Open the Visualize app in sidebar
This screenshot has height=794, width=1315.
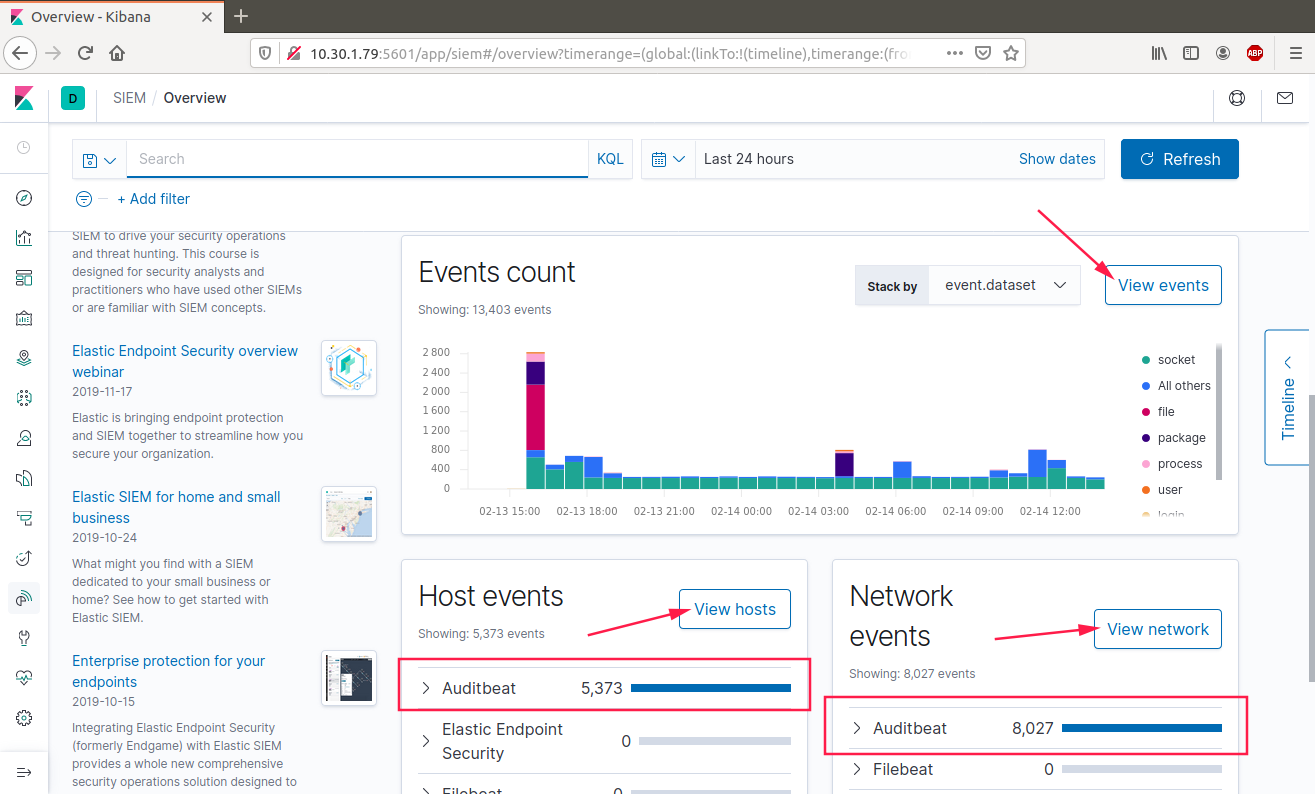tap(24, 238)
